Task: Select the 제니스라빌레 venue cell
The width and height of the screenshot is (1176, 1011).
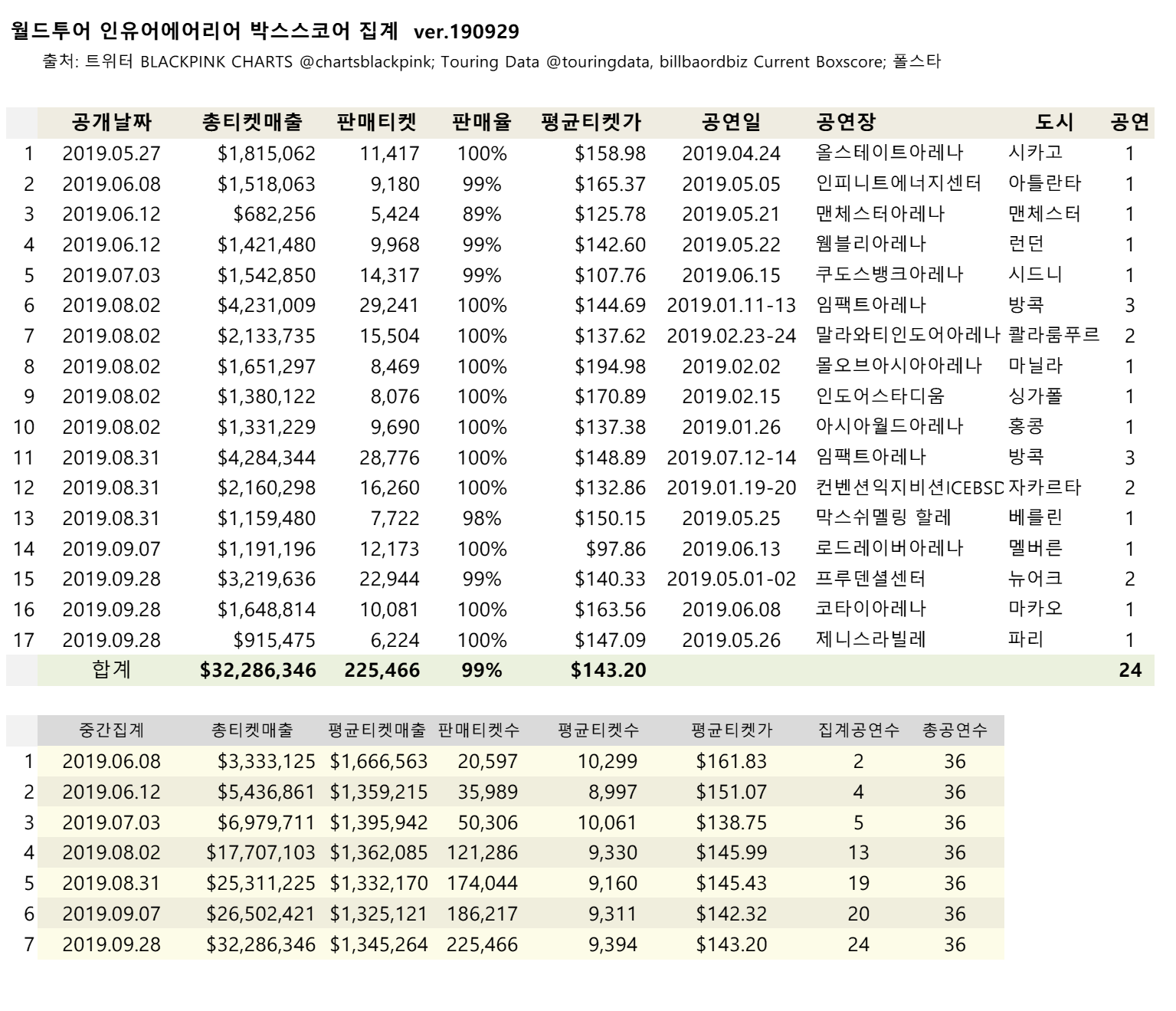Action: (871, 639)
